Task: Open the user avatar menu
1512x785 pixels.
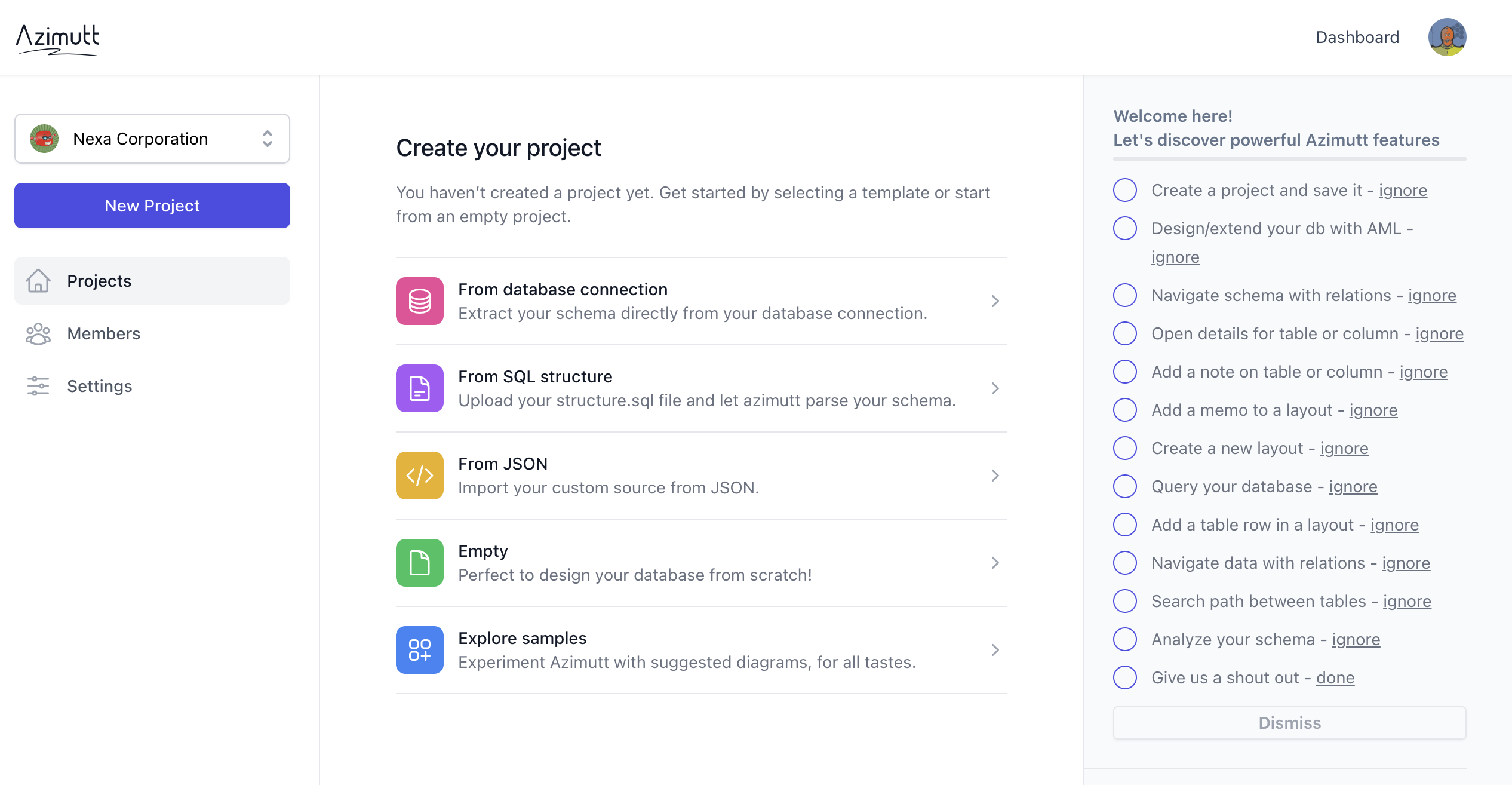Action: pyautogui.click(x=1447, y=37)
